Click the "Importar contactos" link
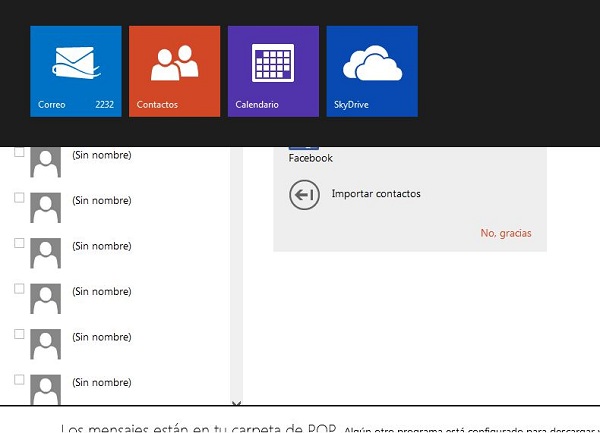 [376, 194]
